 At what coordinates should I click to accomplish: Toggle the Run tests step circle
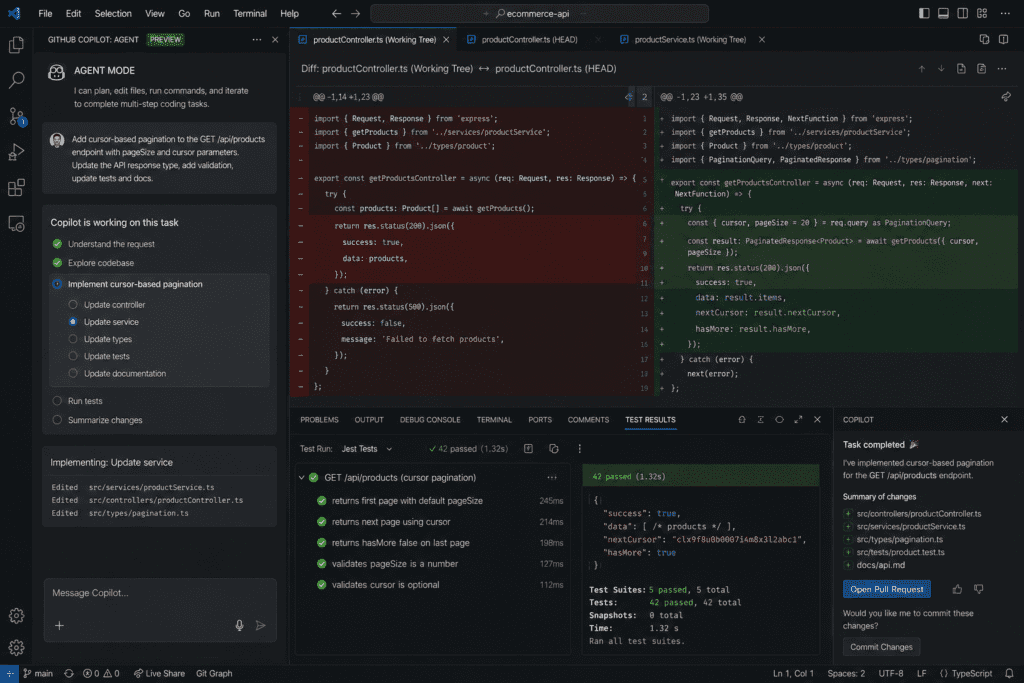click(57, 401)
